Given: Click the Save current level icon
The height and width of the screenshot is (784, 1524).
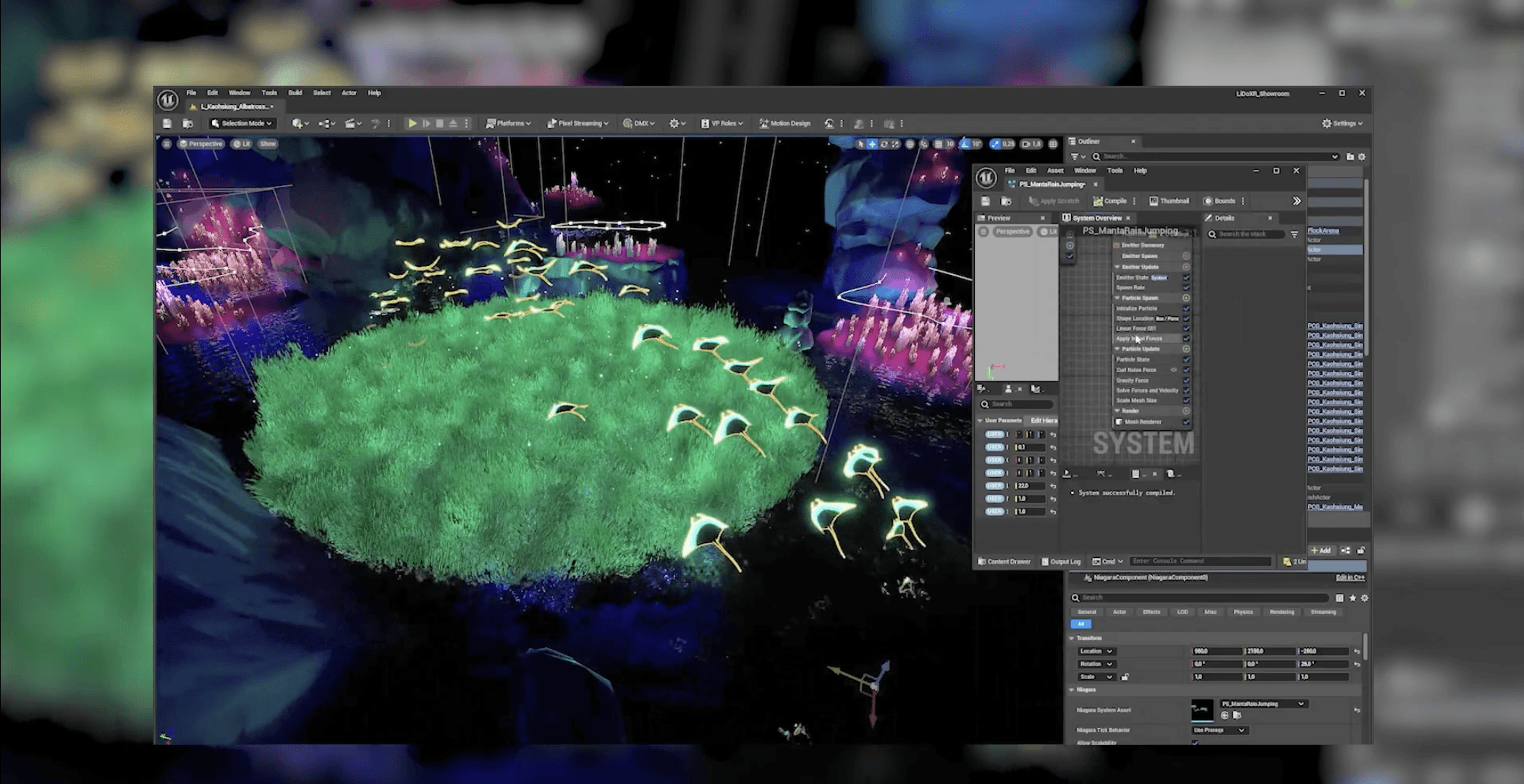Looking at the screenshot, I should [x=167, y=123].
